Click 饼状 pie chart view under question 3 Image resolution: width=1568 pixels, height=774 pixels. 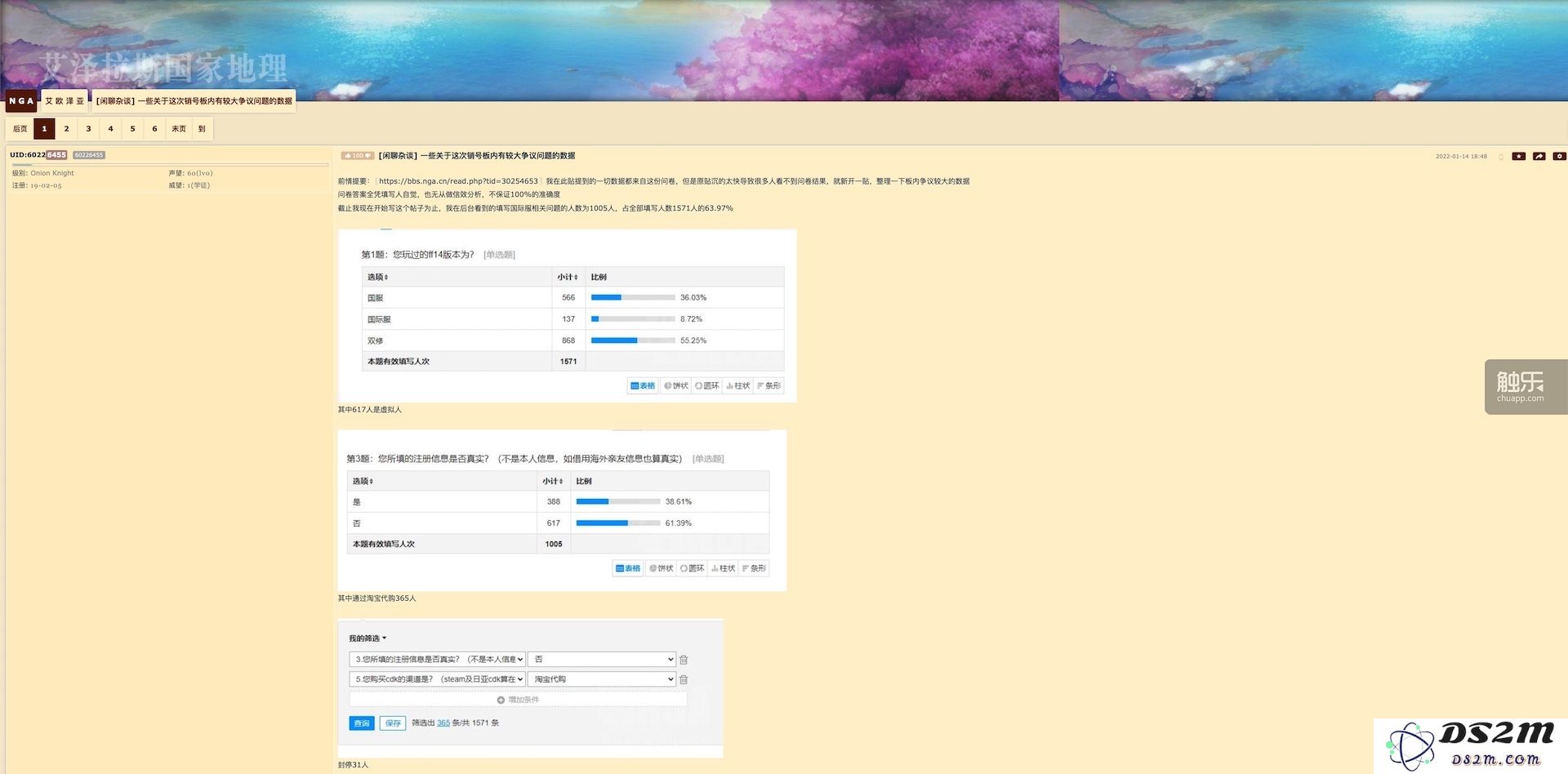click(661, 568)
